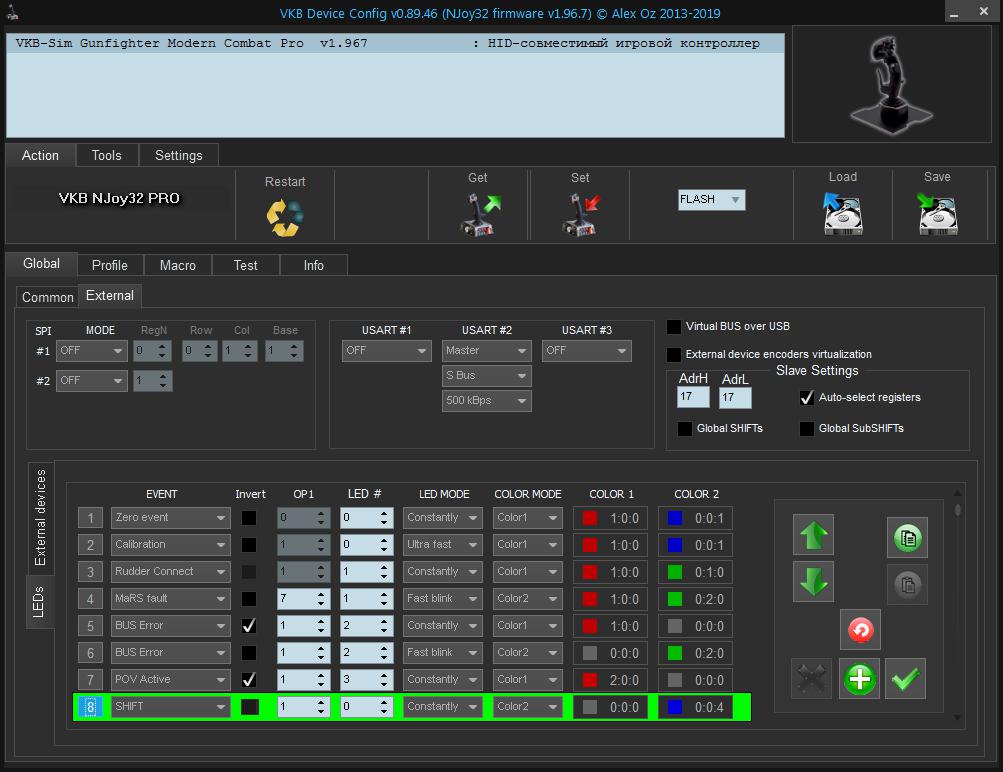Uncheck Auto-select registers

(807, 397)
